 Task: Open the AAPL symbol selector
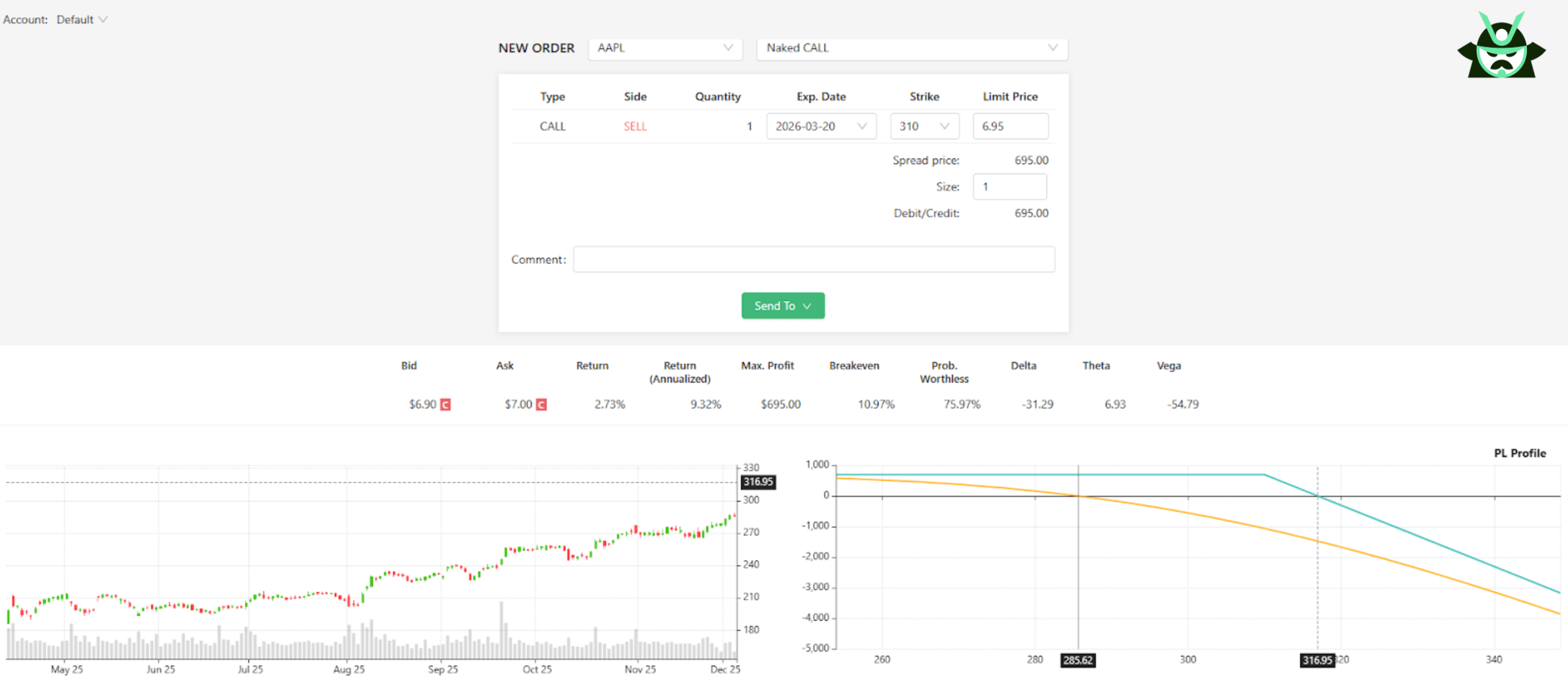click(x=666, y=48)
